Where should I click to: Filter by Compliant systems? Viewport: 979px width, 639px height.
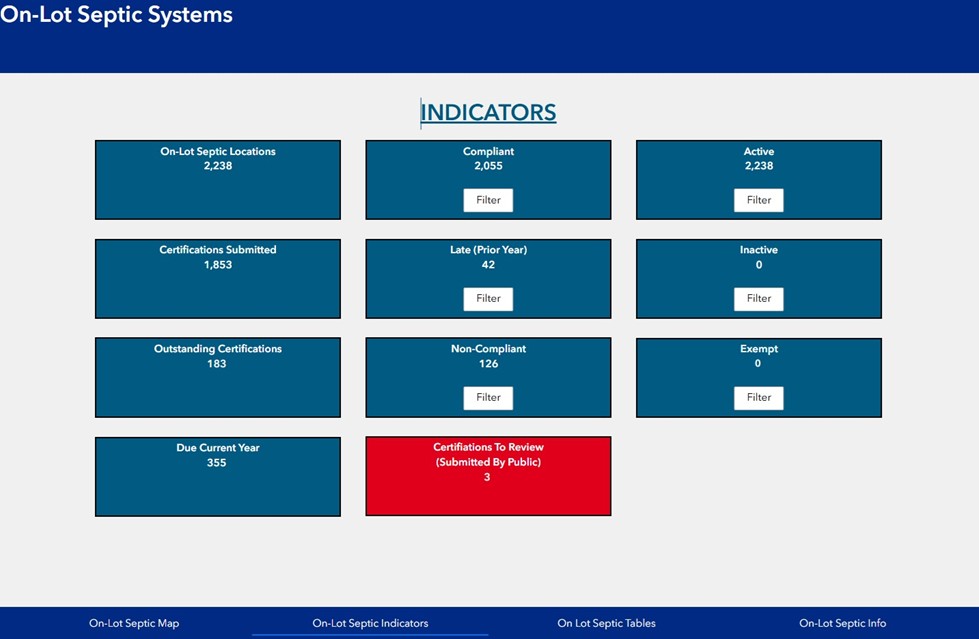[488, 200]
